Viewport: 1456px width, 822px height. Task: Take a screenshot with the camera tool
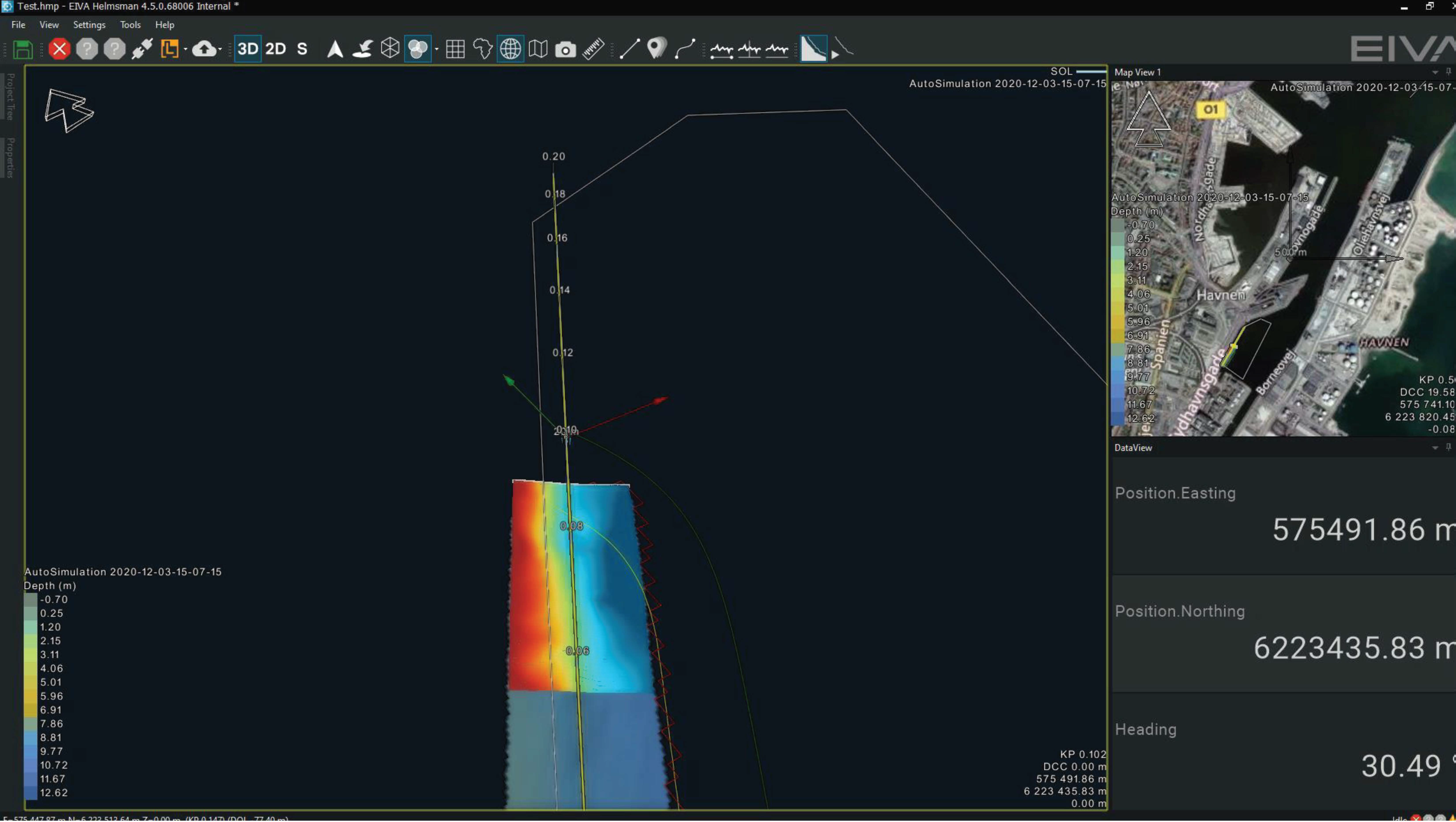(x=565, y=49)
